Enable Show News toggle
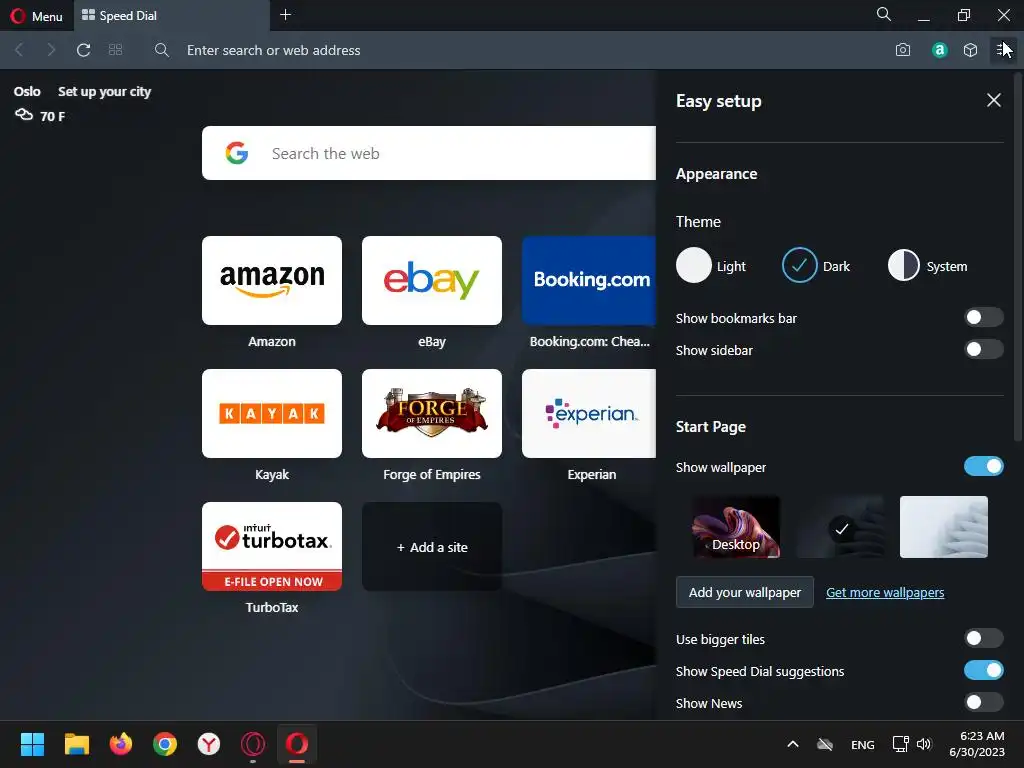This screenshot has height=768, width=1024. pyautogui.click(x=984, y=702)
